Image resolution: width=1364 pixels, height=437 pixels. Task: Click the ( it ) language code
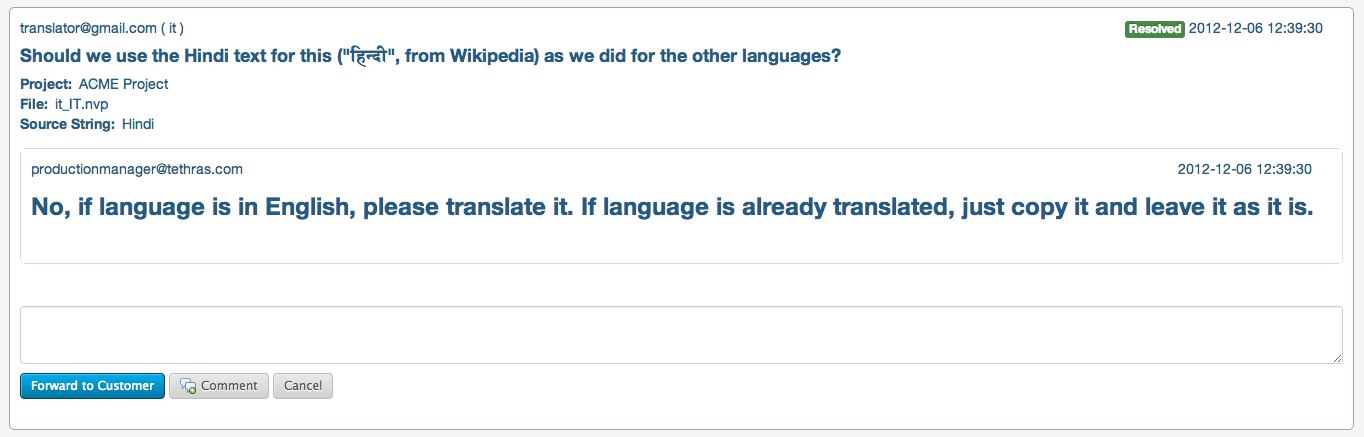click(172, 28)
